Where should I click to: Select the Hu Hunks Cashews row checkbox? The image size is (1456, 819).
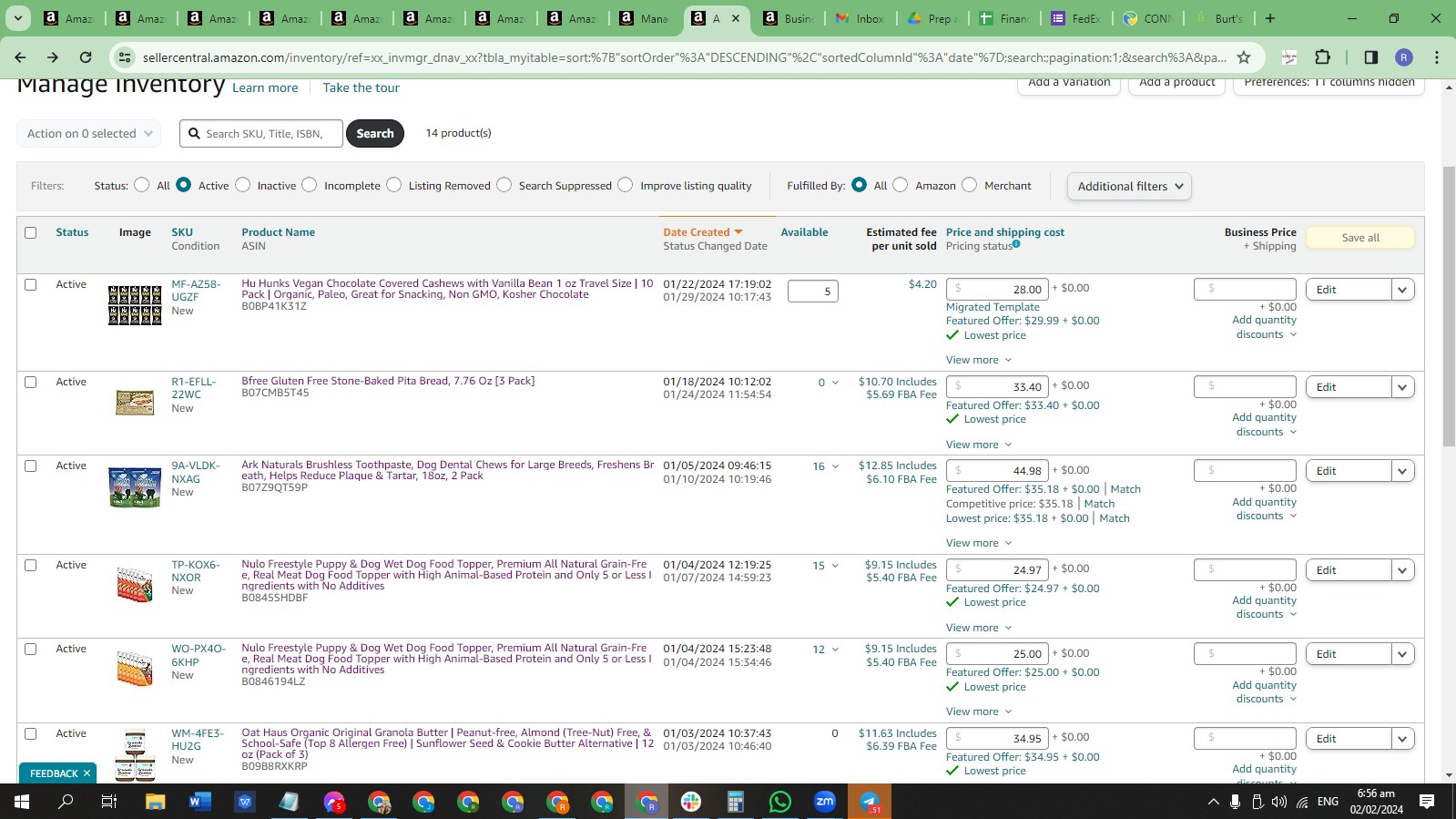pyautogui.click(x=31, y=285)
